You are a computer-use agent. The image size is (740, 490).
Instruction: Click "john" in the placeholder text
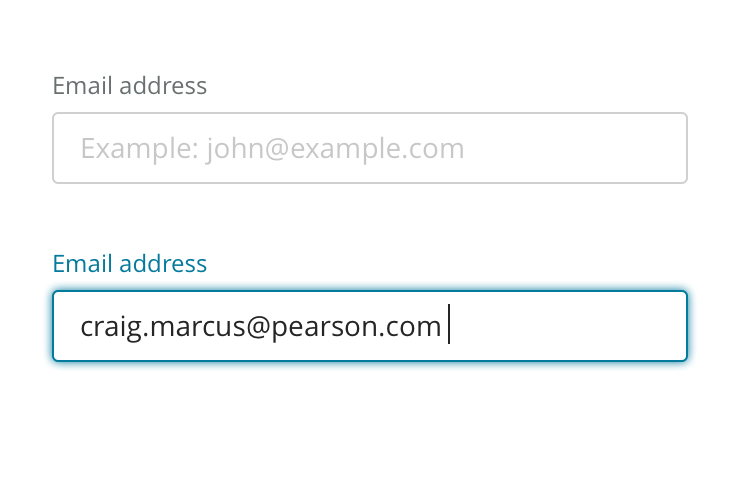tap(231, 149)
